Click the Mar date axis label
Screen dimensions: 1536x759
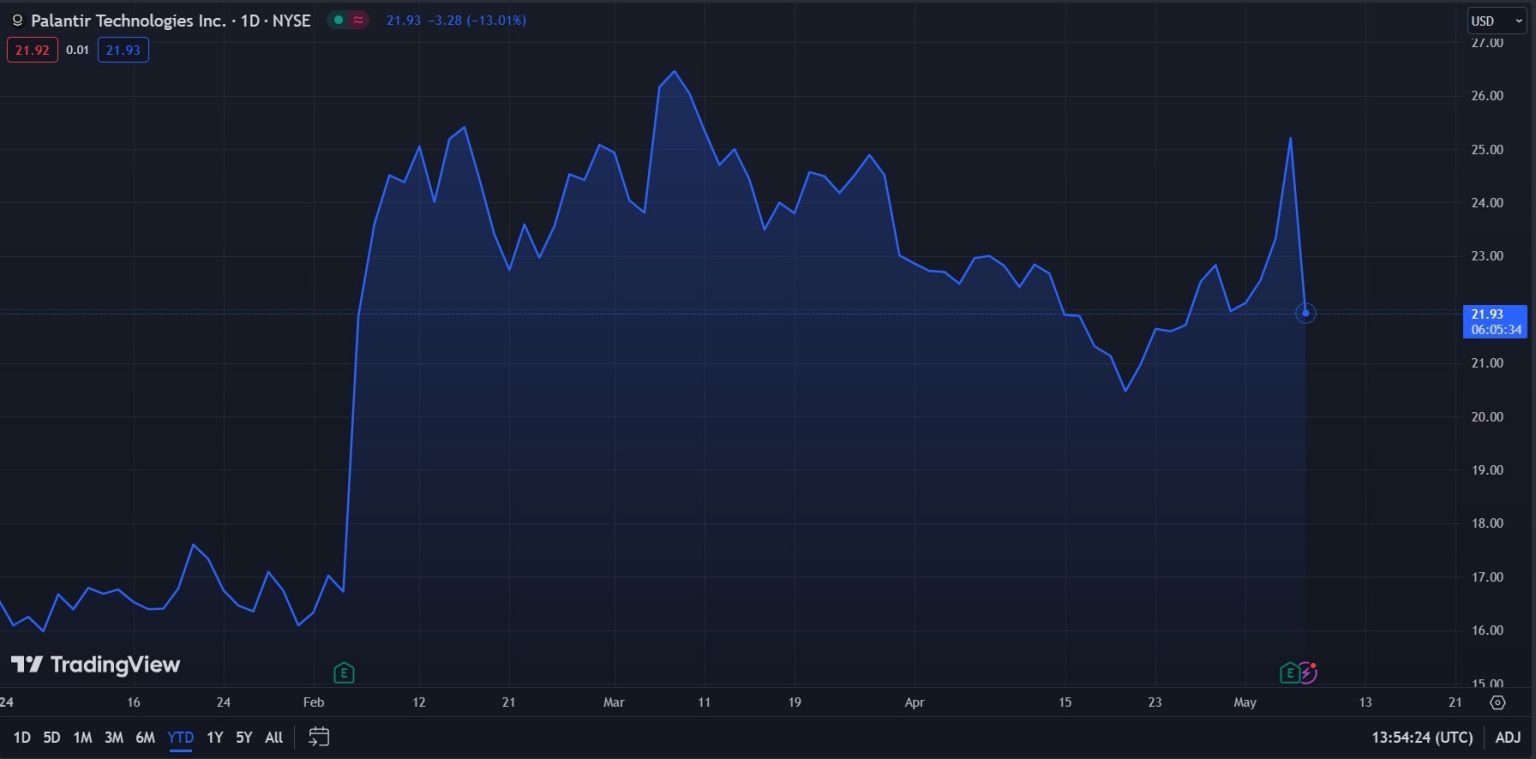point(614,702)
